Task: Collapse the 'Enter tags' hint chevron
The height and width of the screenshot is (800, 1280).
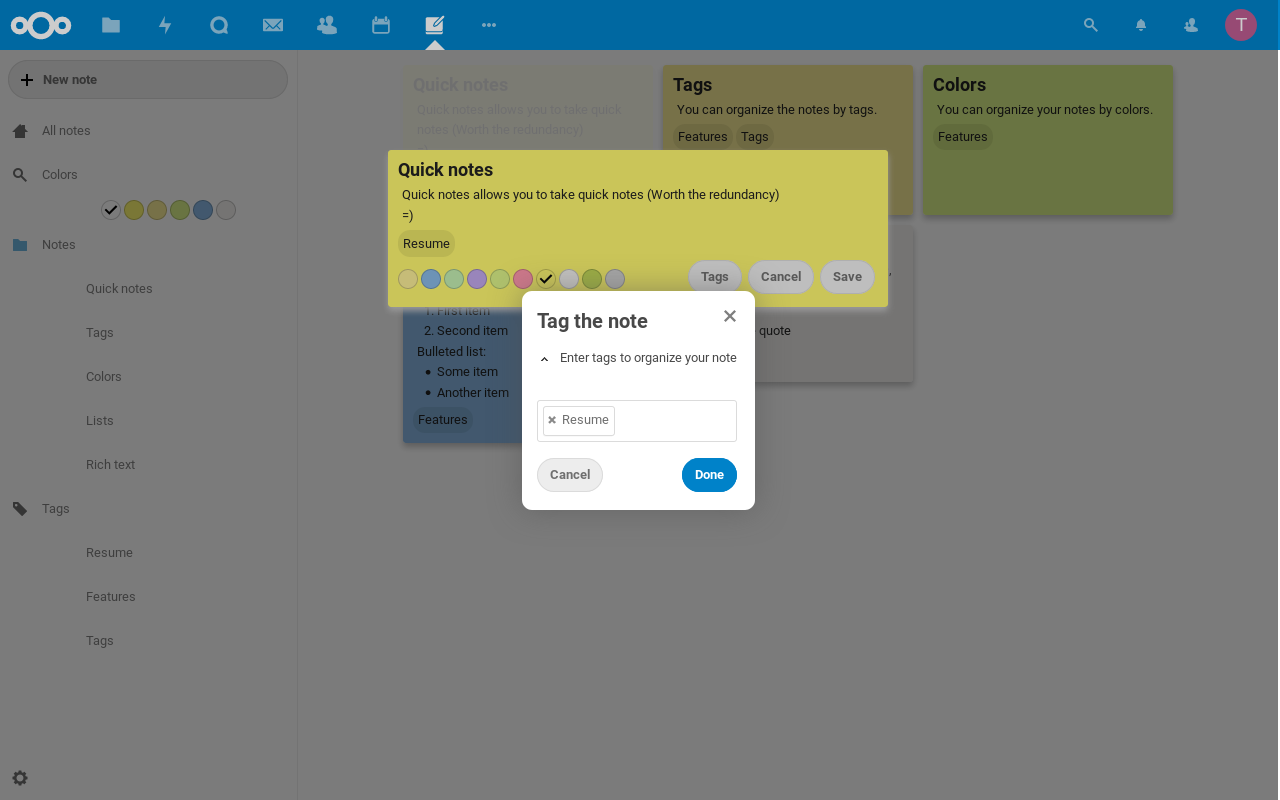Action: click(545, 359)
